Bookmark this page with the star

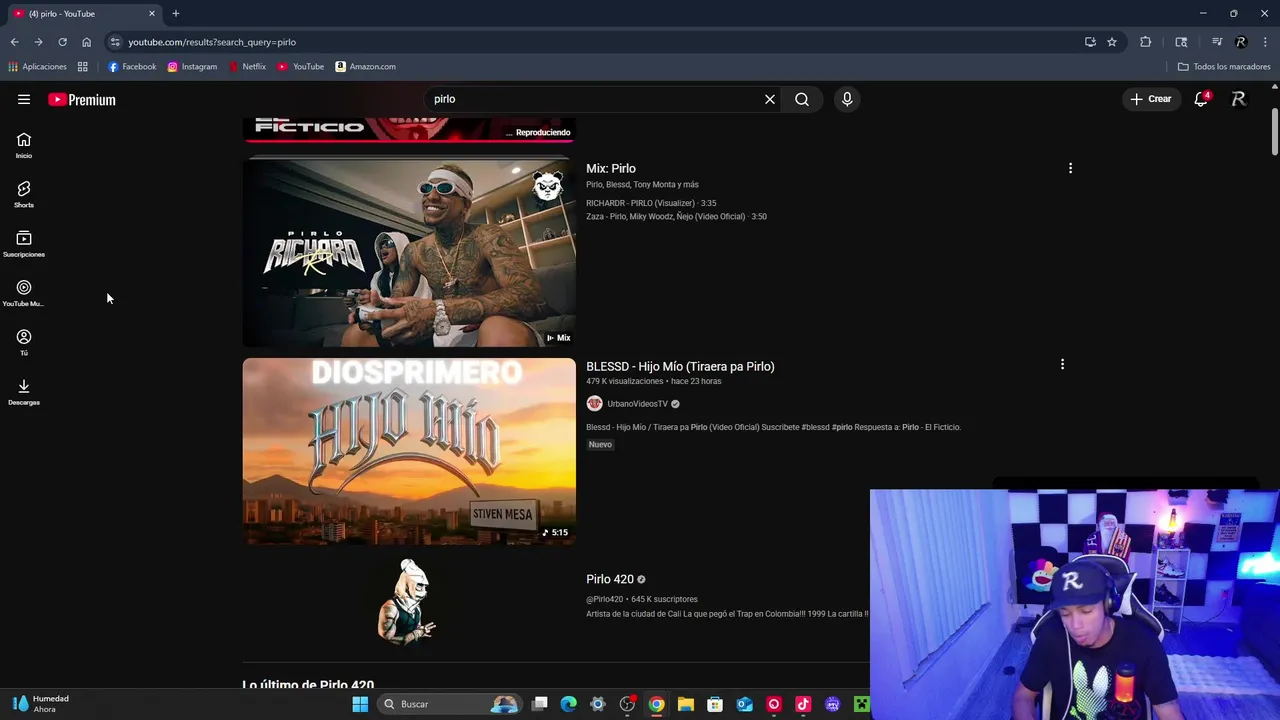tap(1112, 42)
